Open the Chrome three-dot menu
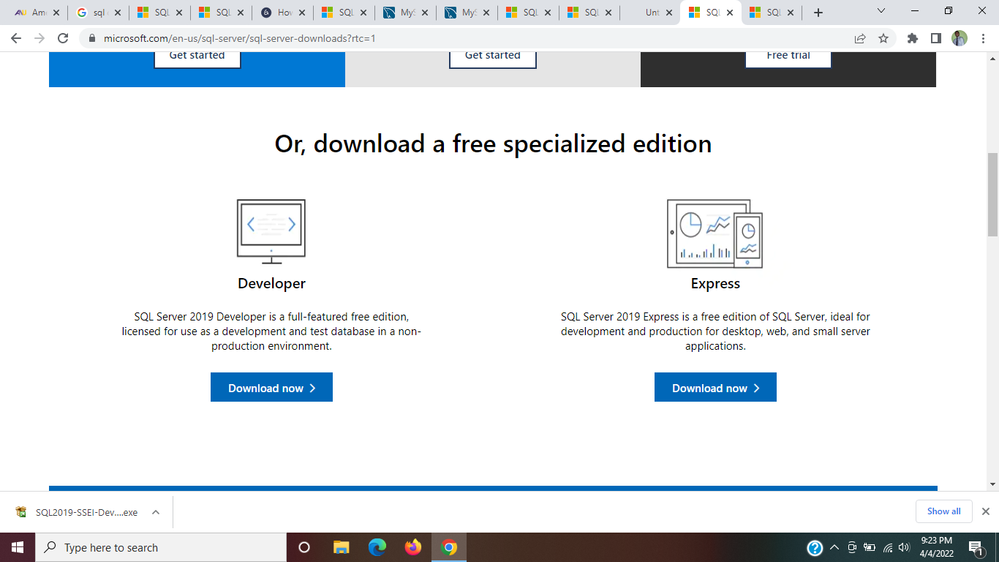Image resolution: width=999 pixels, height=562 pixels. click(x=983, y=38)
